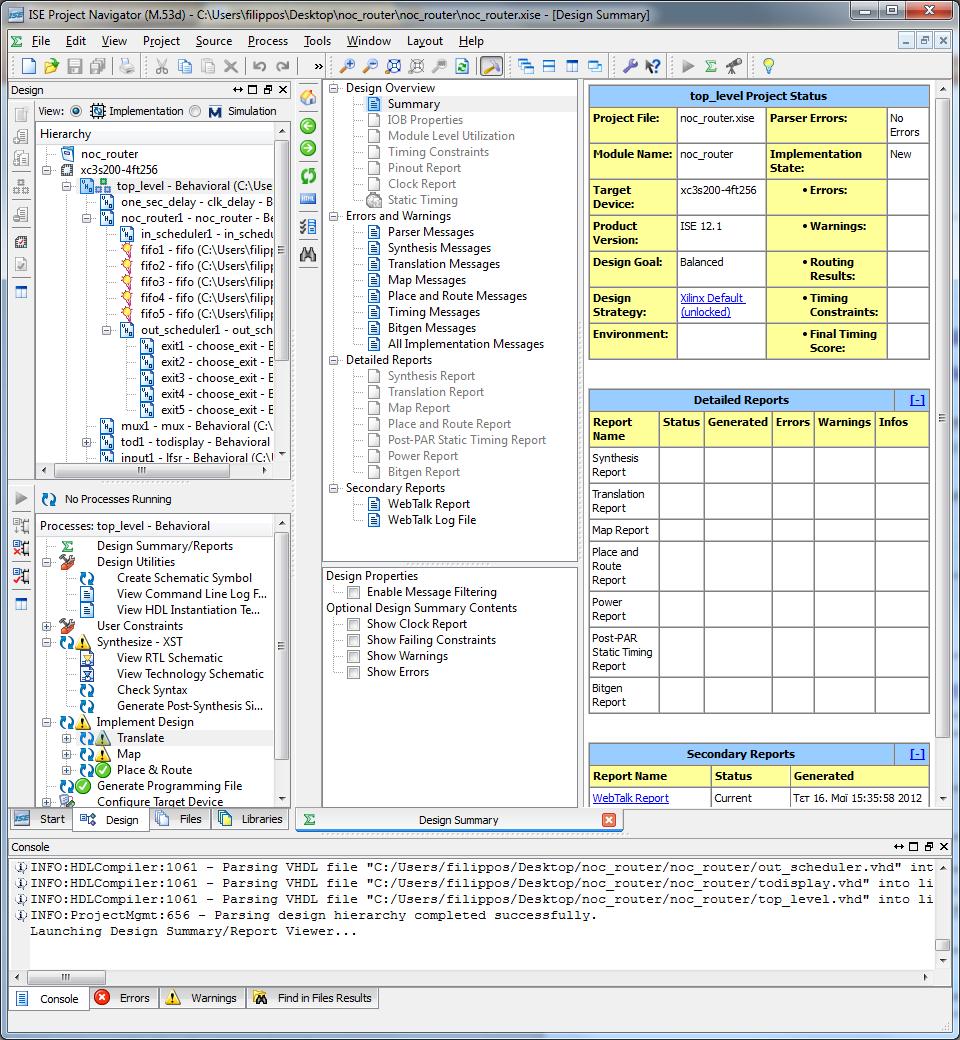Collapse the out_scheduler1 hierarchy node
The height and width of the screenshot is (1040, 960).
[x=107, y=330]
